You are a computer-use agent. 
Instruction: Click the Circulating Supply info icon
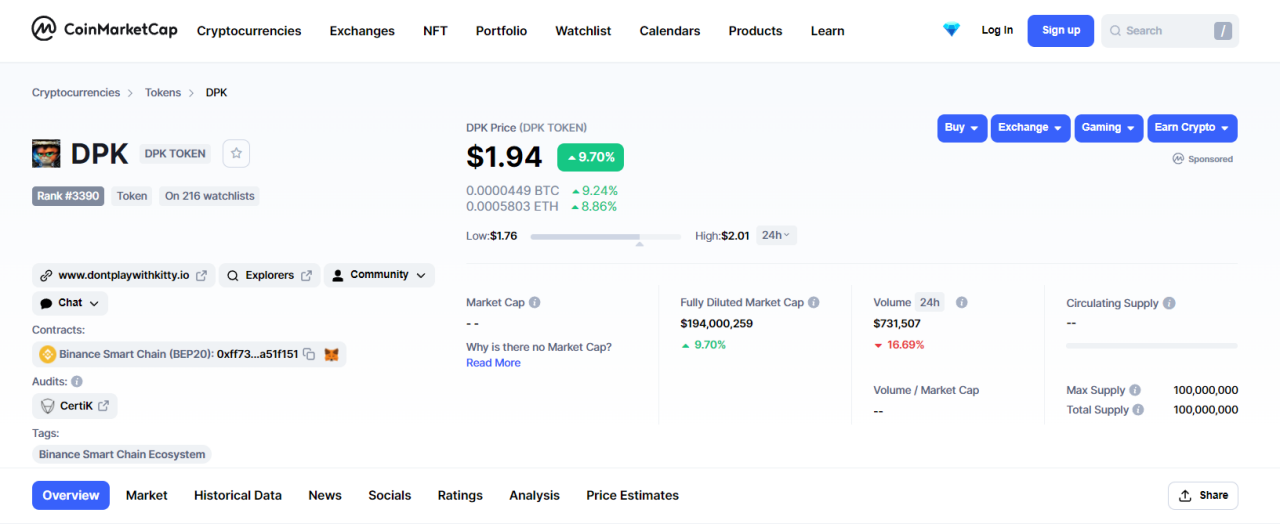1169,303
